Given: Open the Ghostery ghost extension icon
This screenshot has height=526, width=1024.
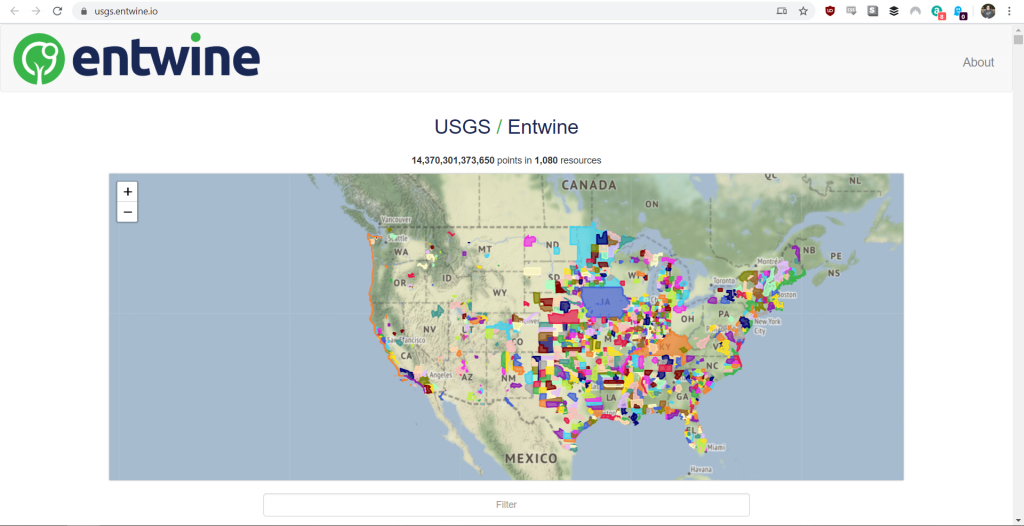Looking at the screenshot, I should [x=959, y=12].
